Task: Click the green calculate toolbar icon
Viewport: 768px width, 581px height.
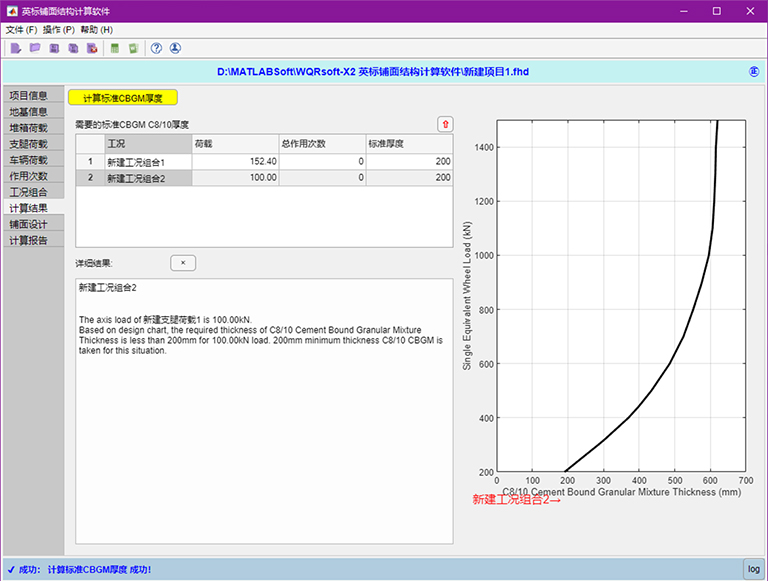Action: [115, 48]
